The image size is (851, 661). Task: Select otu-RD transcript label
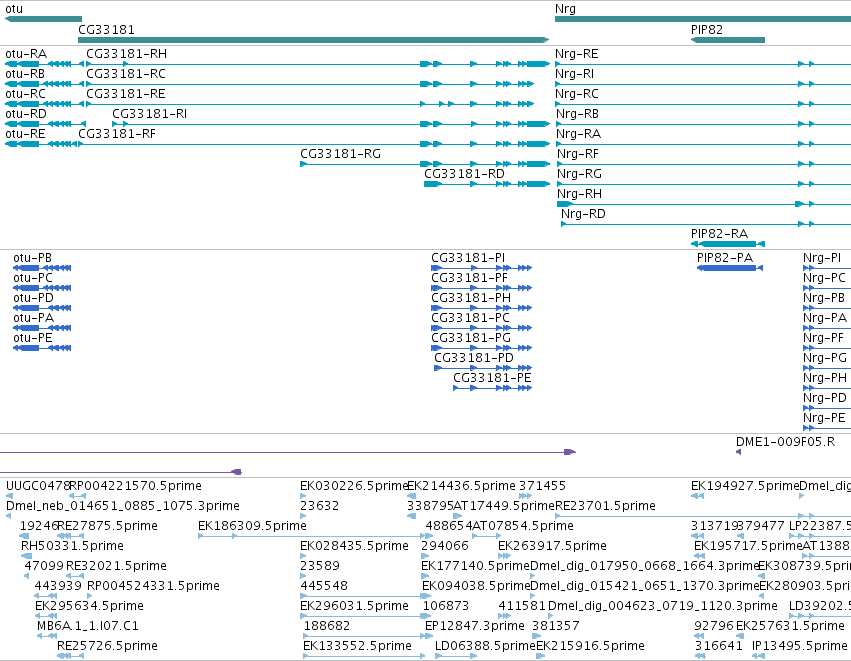click(26, 114)
